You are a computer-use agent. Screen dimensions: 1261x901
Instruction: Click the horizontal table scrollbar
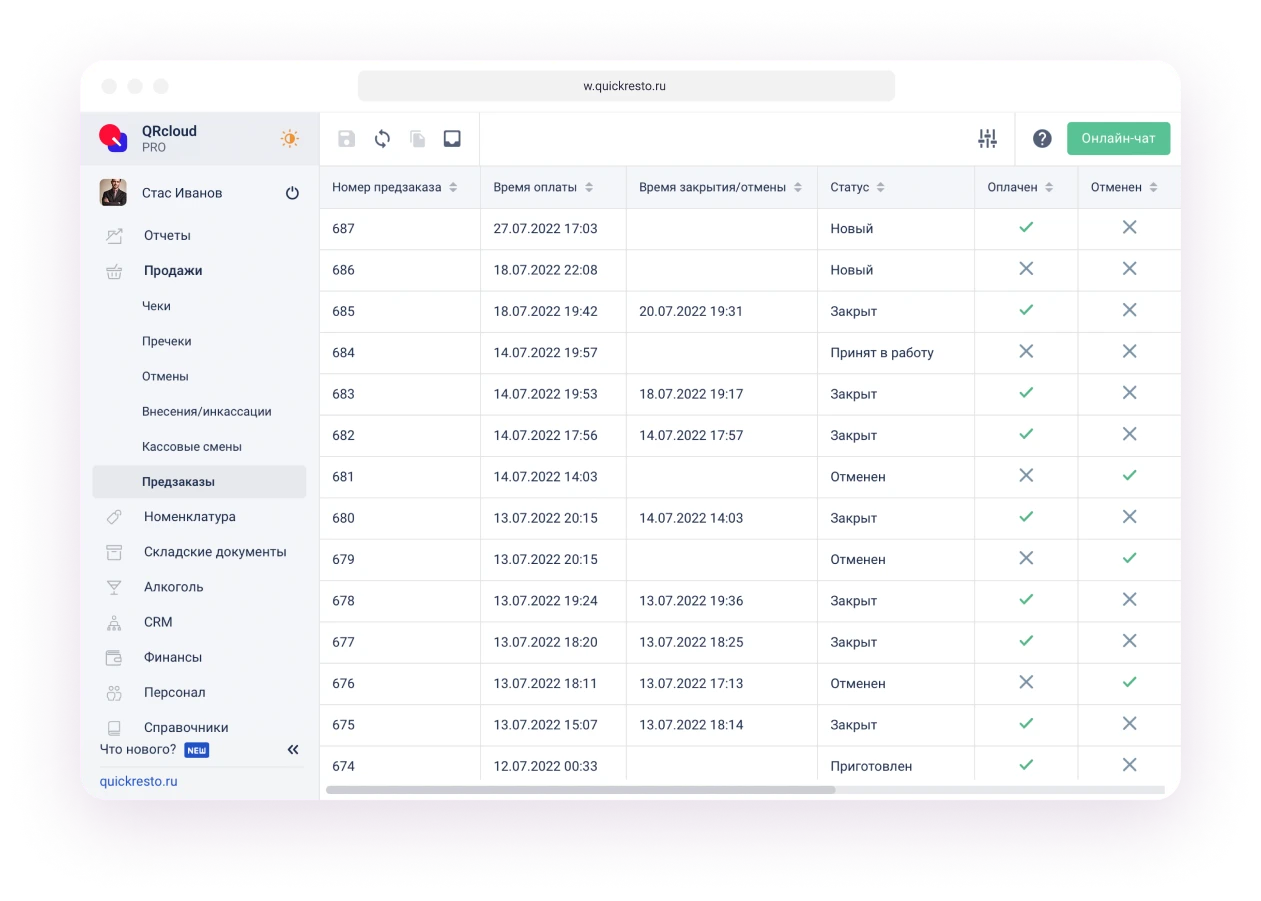click(580, 790)
